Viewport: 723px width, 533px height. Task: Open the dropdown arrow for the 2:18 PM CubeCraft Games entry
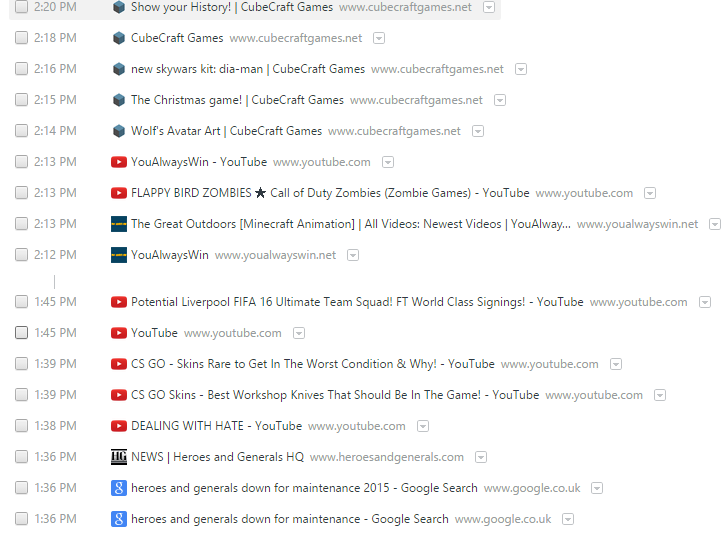[x=379, y=38]
